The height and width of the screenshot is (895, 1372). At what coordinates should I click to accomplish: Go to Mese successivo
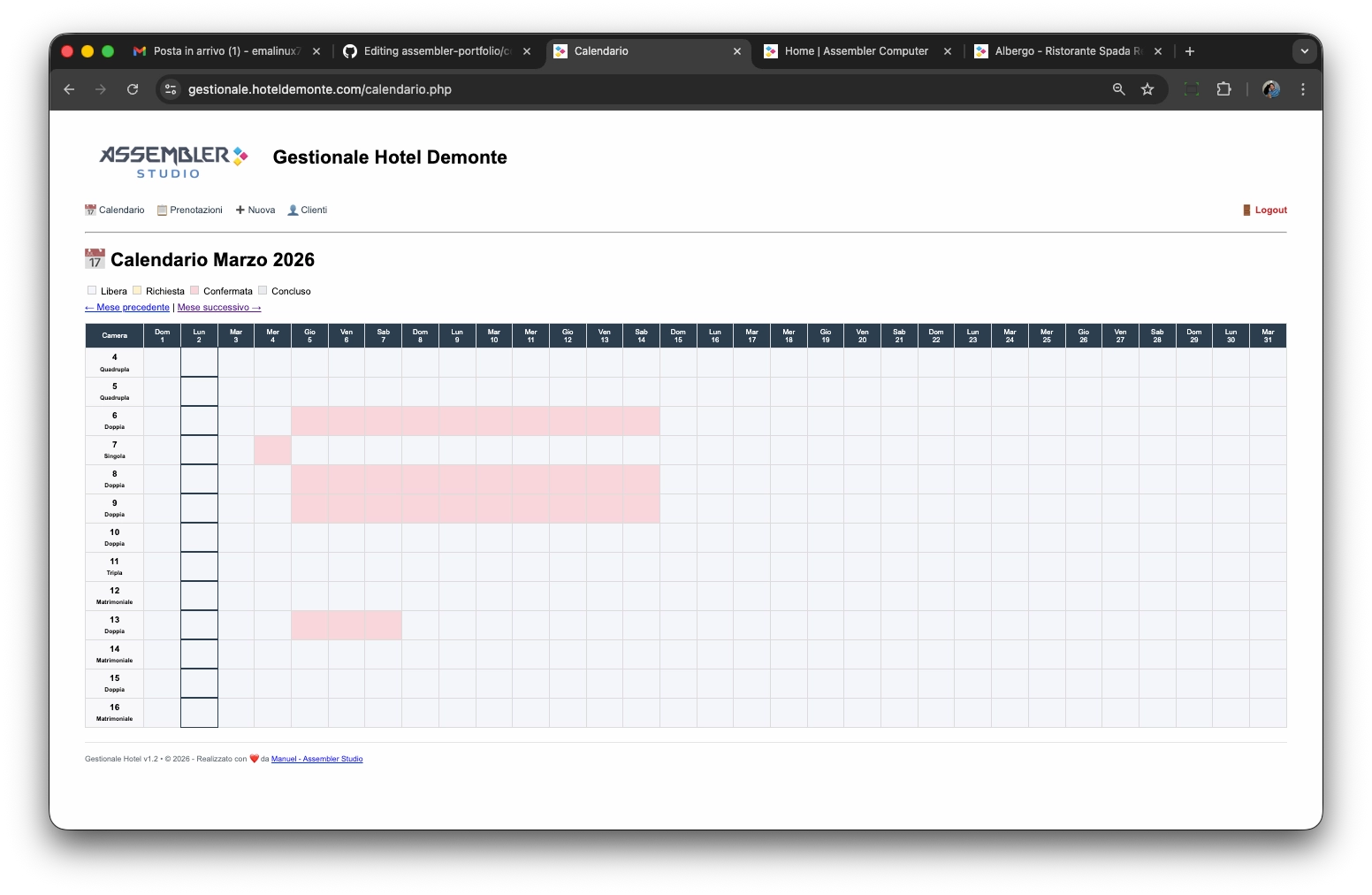(x=219, y=308)
